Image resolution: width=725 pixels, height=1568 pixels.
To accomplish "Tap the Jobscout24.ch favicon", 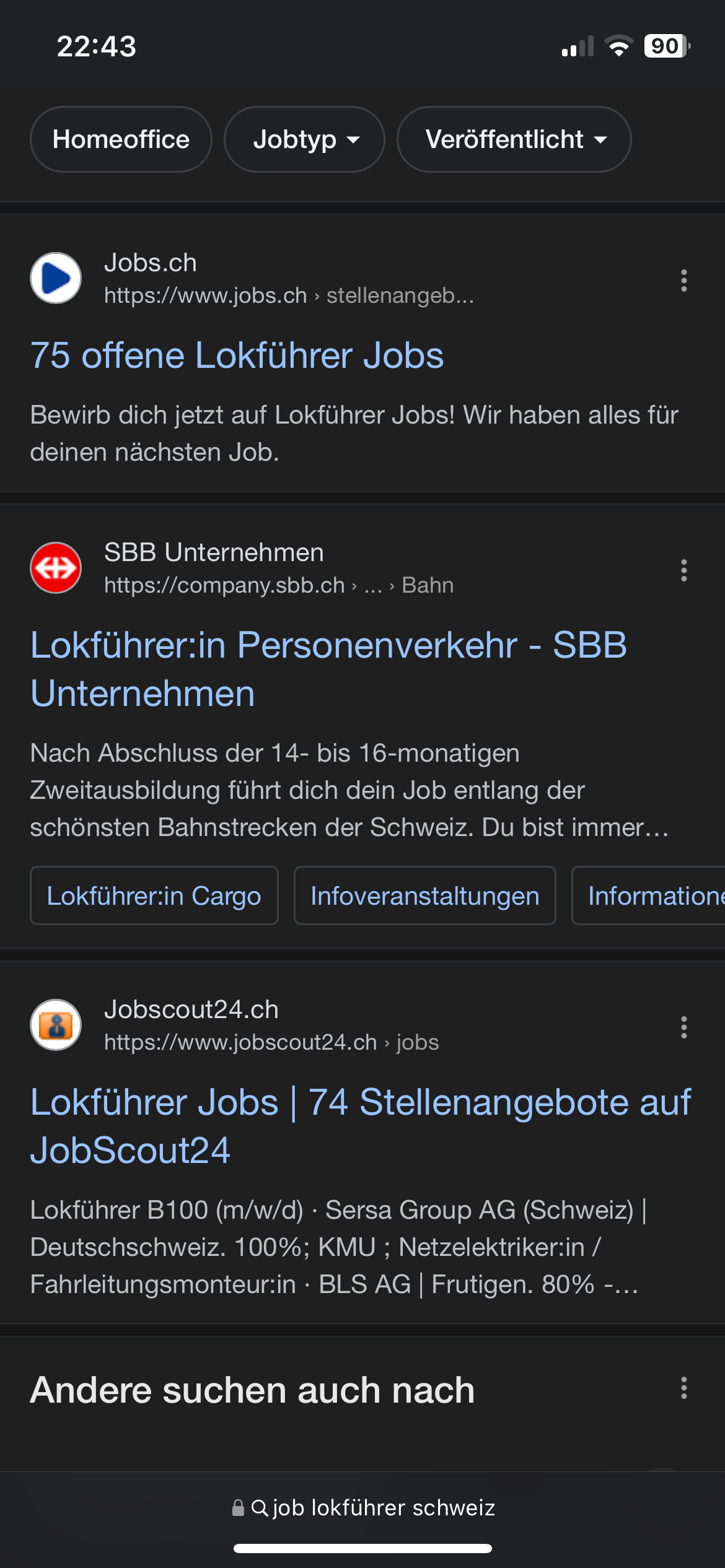I will 56,1025.
